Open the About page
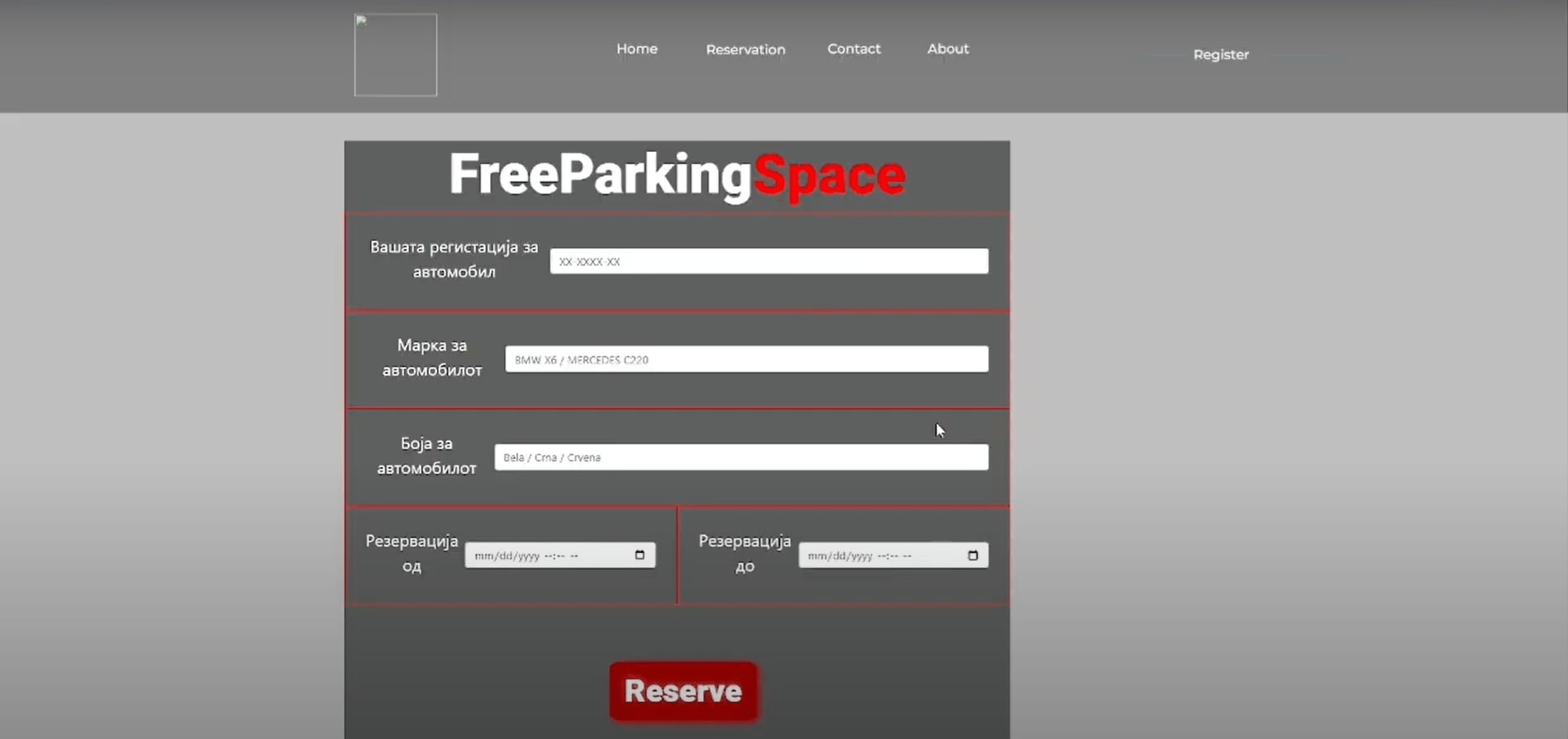 pos(948,49)
